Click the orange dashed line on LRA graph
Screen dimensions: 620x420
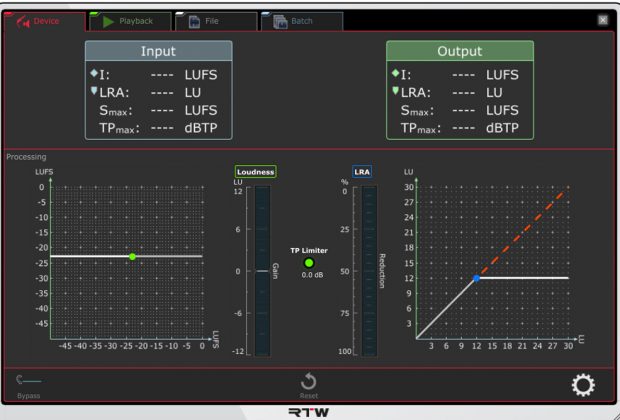click(522, 234)
